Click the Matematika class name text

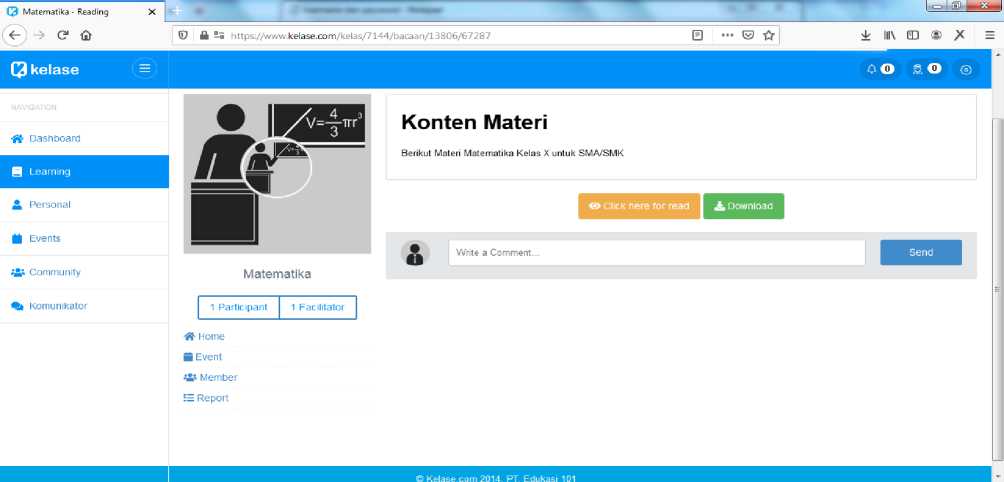click(277, 274)
